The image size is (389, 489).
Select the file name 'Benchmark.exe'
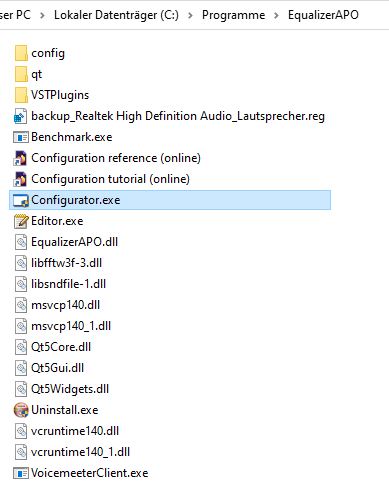(x=72, y=137)
